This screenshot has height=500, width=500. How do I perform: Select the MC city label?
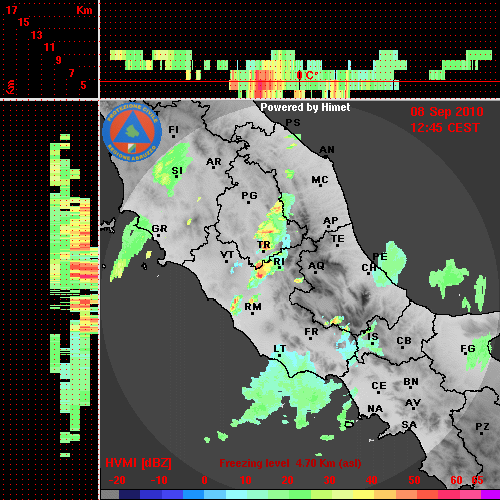click(x=320, y=180)
